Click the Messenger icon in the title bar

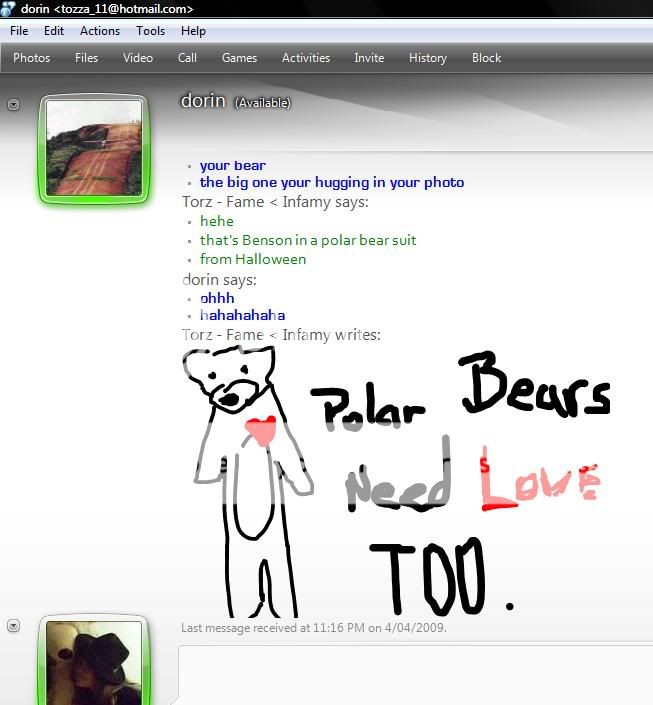tap(9, 9)
